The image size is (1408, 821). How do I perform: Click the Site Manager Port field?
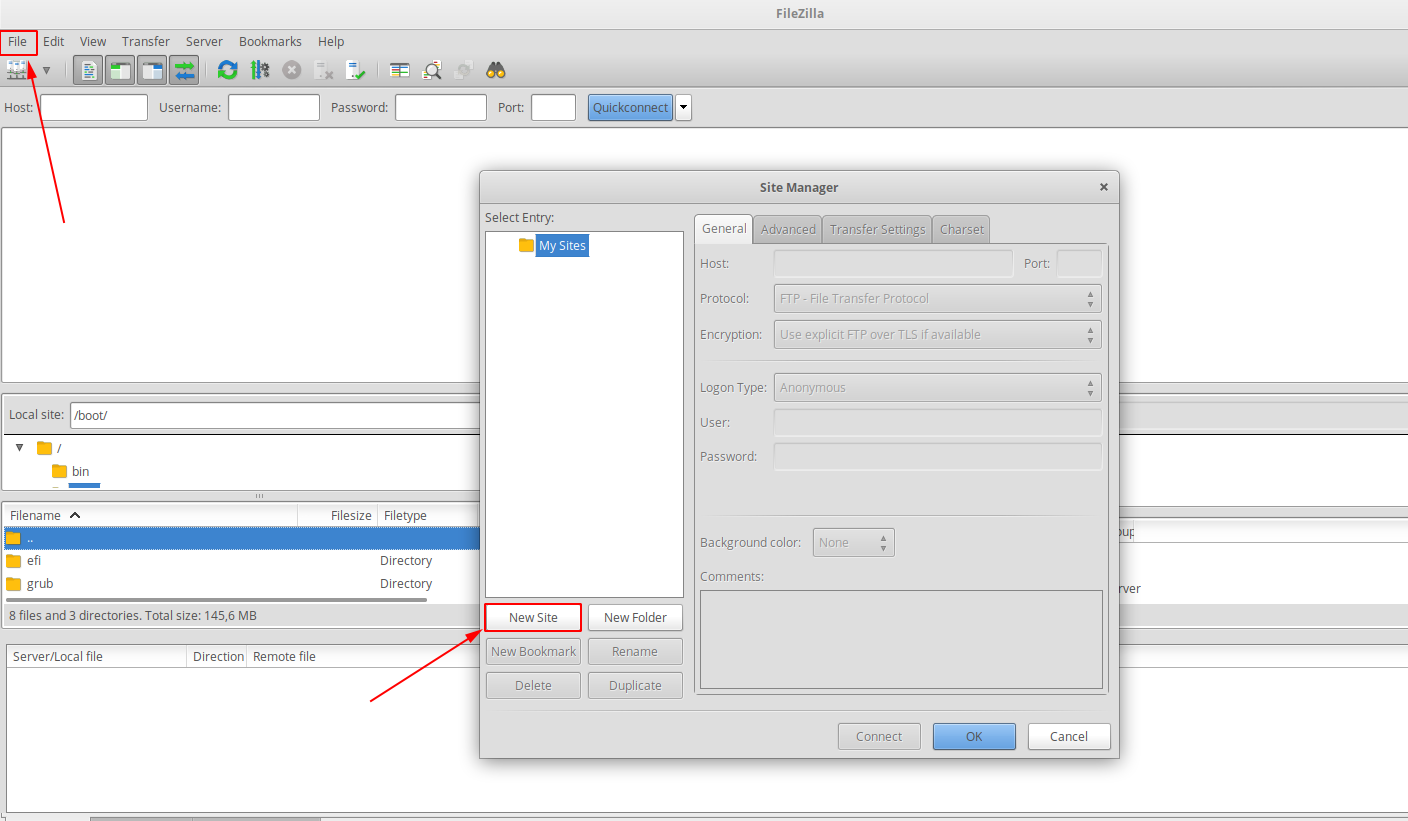point(1079,264)
